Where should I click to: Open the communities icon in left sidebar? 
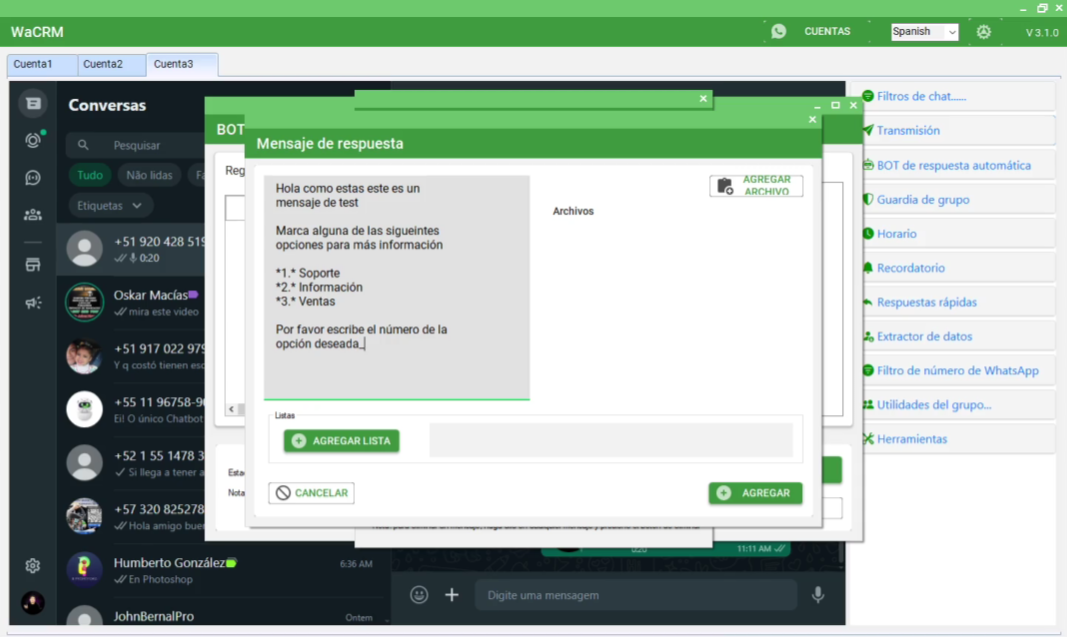click(x=32, y=213)
